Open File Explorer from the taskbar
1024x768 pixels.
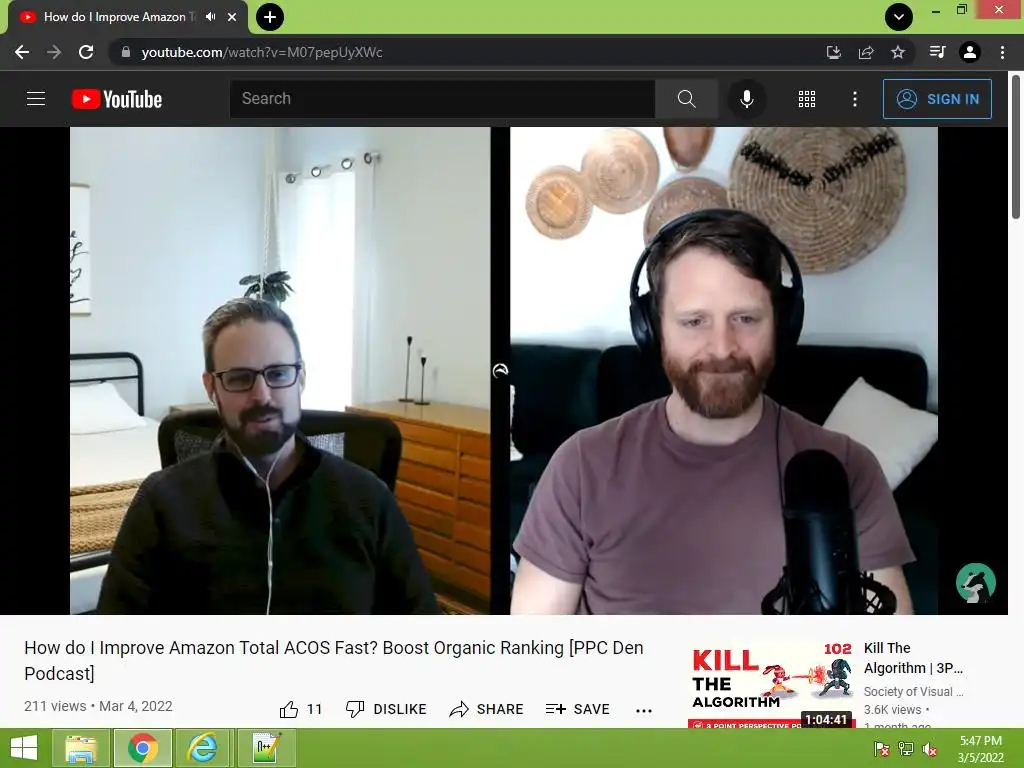tap(81, 748)
